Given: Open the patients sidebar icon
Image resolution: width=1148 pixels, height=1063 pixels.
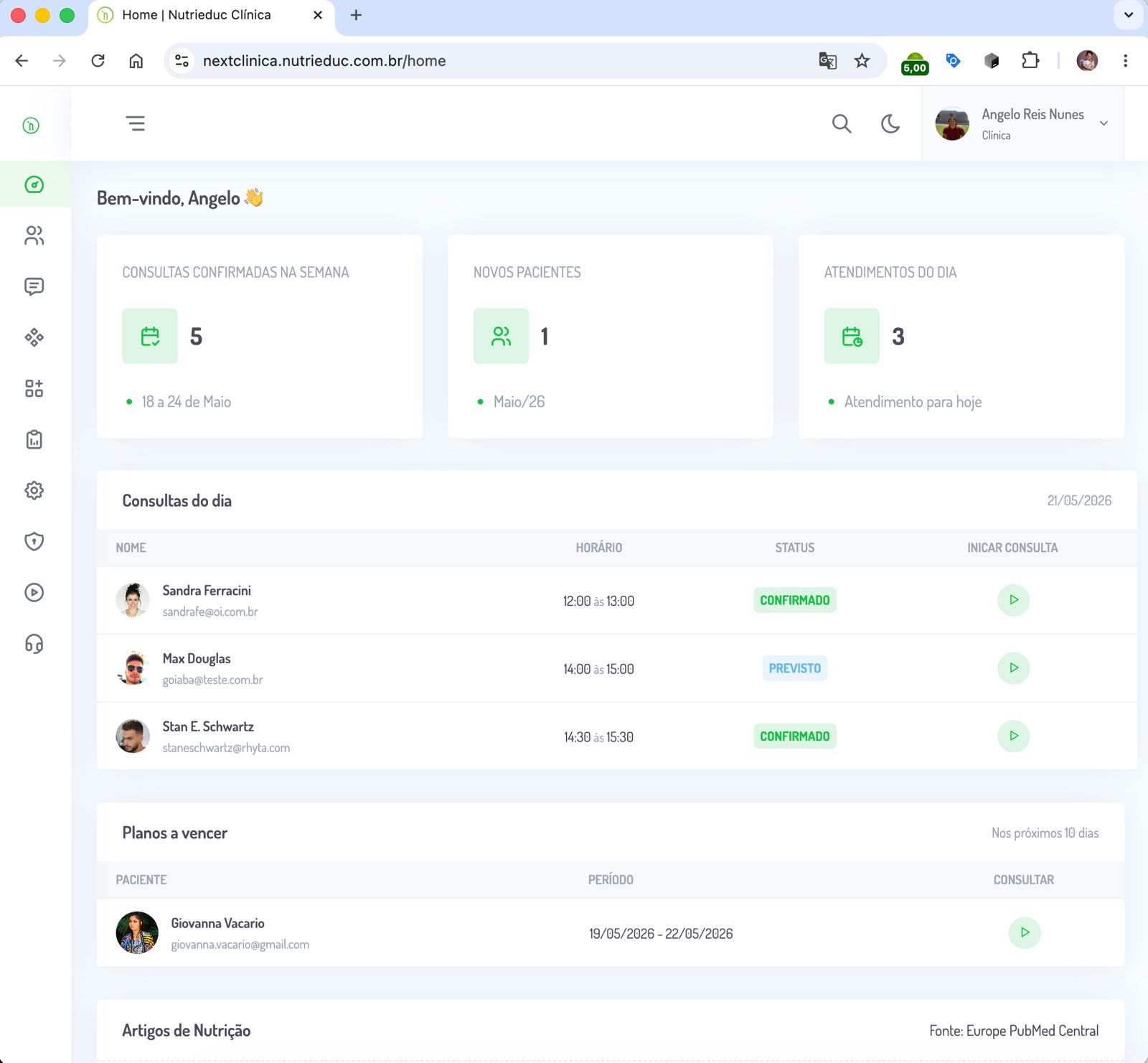Looking at the screenshot, I should pos(34,235).
